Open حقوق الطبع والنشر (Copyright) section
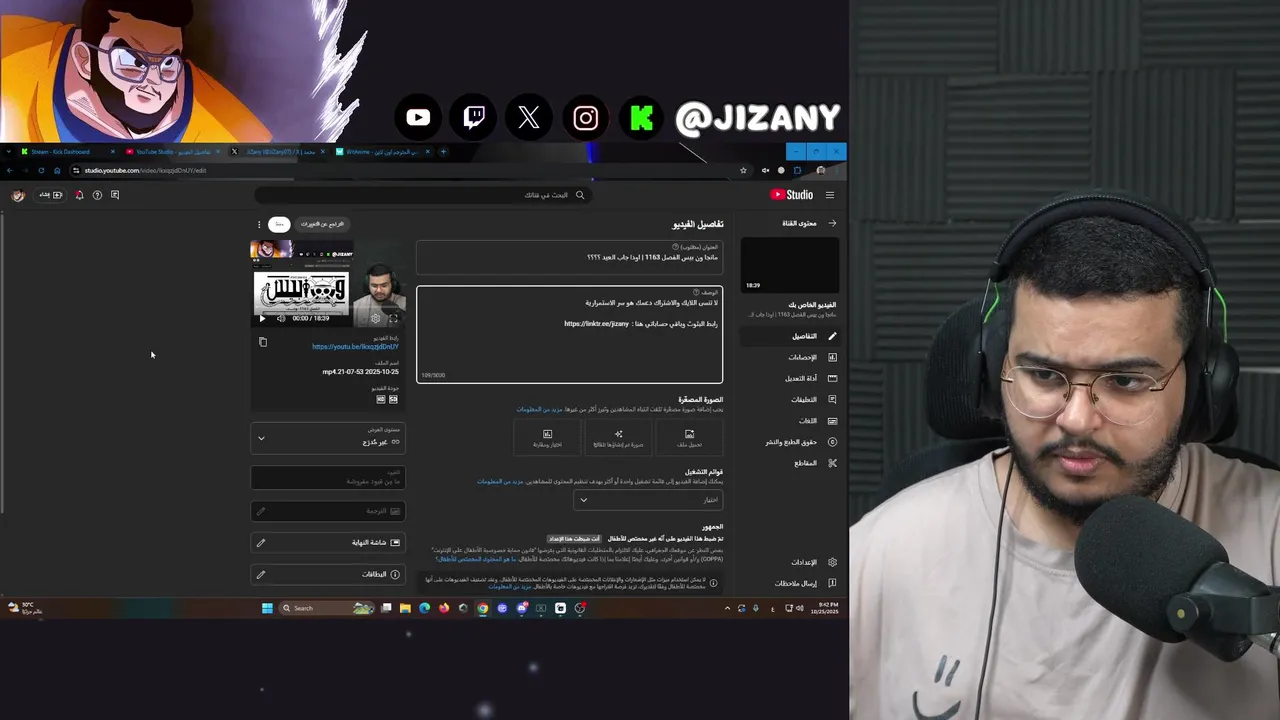Screen dimensions: 1280x720 point(789,442)
